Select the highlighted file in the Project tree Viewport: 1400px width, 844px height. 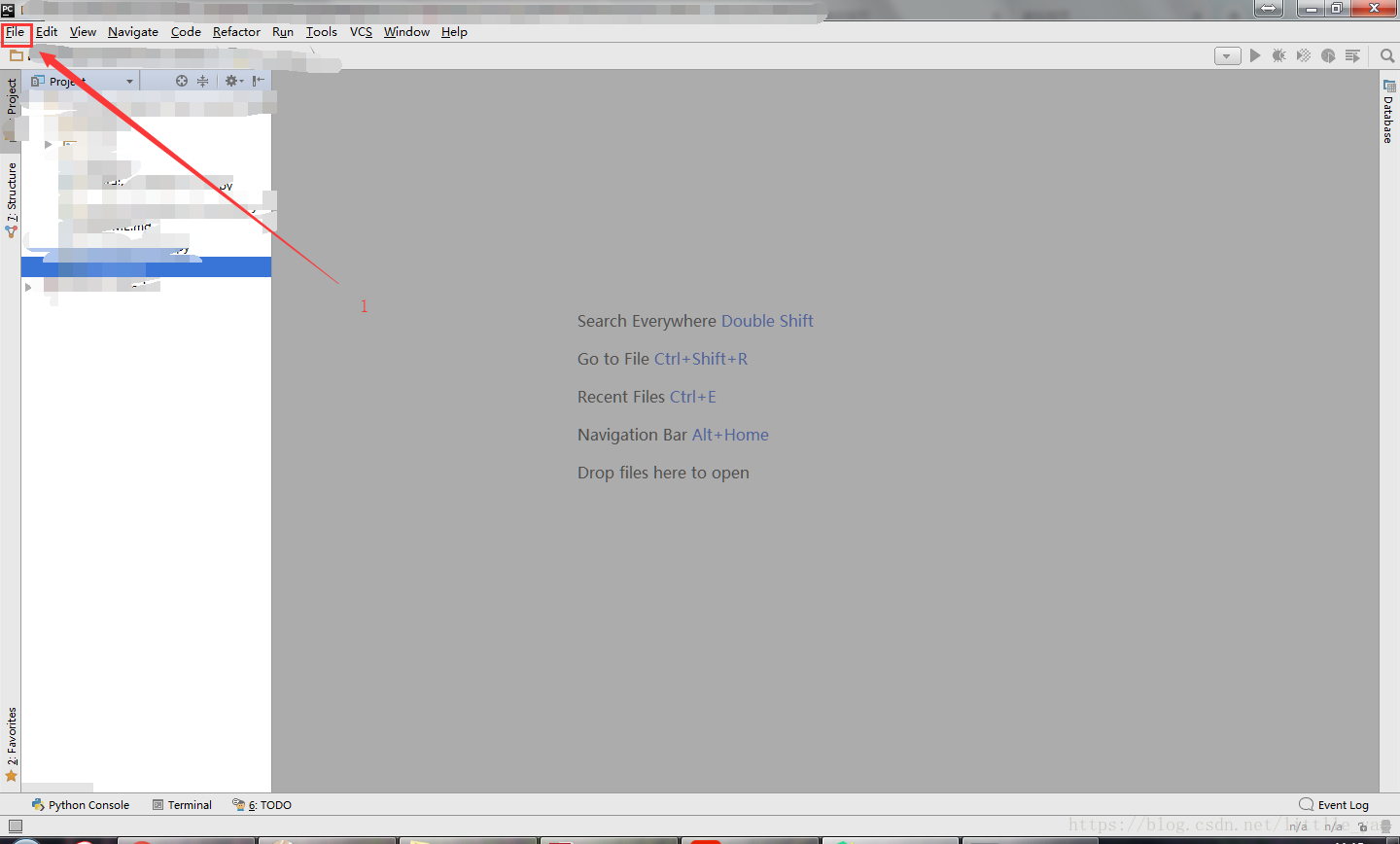pos(146,265)
